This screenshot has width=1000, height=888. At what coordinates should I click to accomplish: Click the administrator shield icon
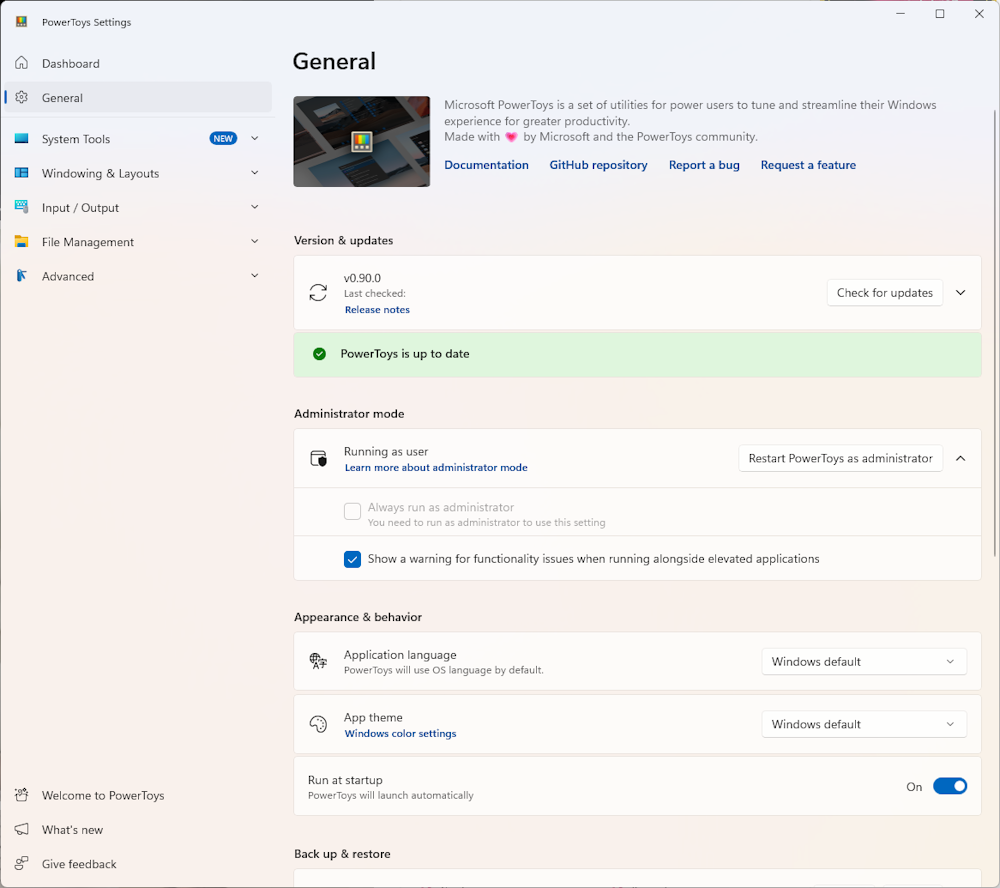pos(318,459)
